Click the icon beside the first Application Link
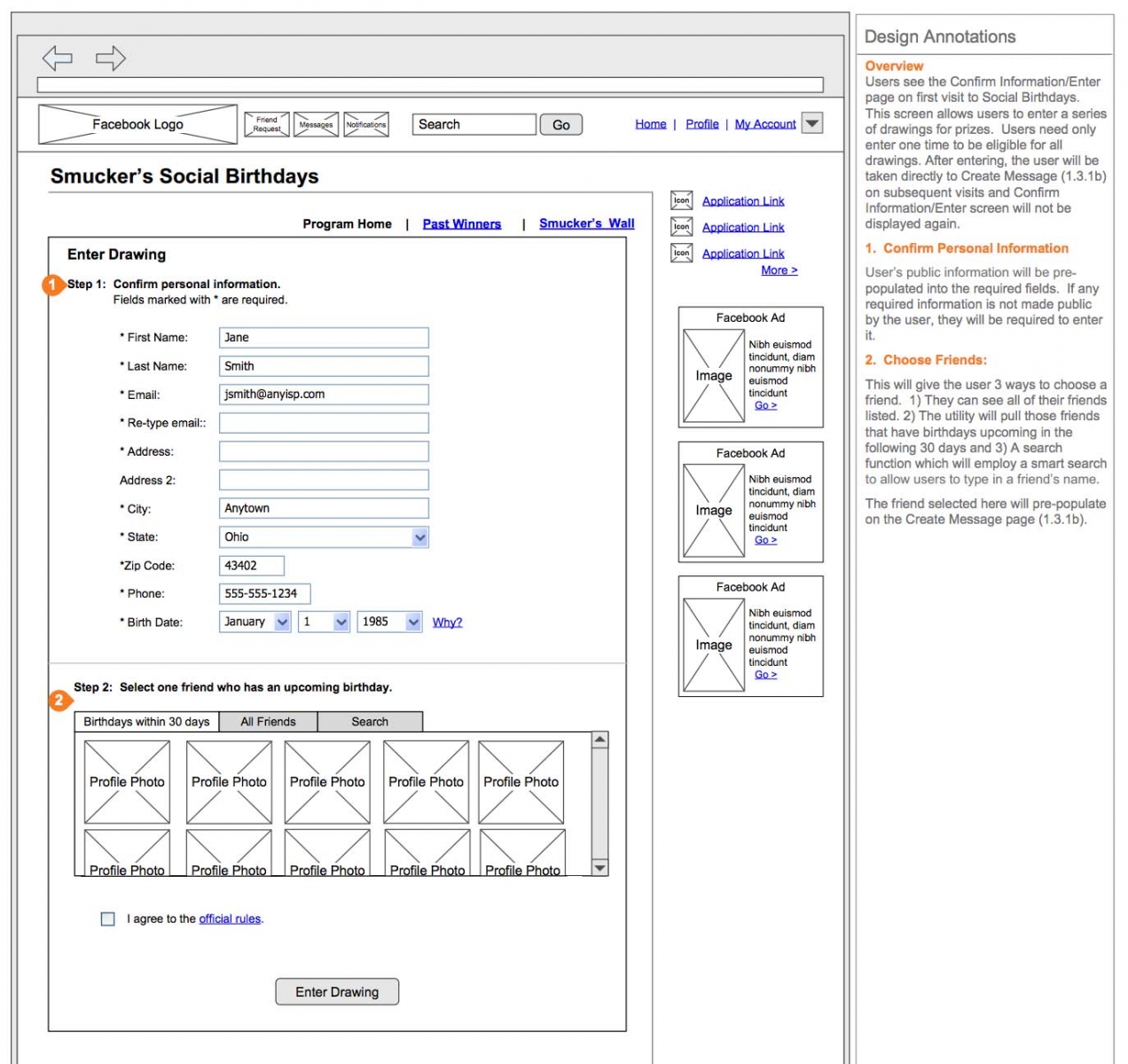Viewport: 1128px width, 1064px height. [x=681, y=201]
